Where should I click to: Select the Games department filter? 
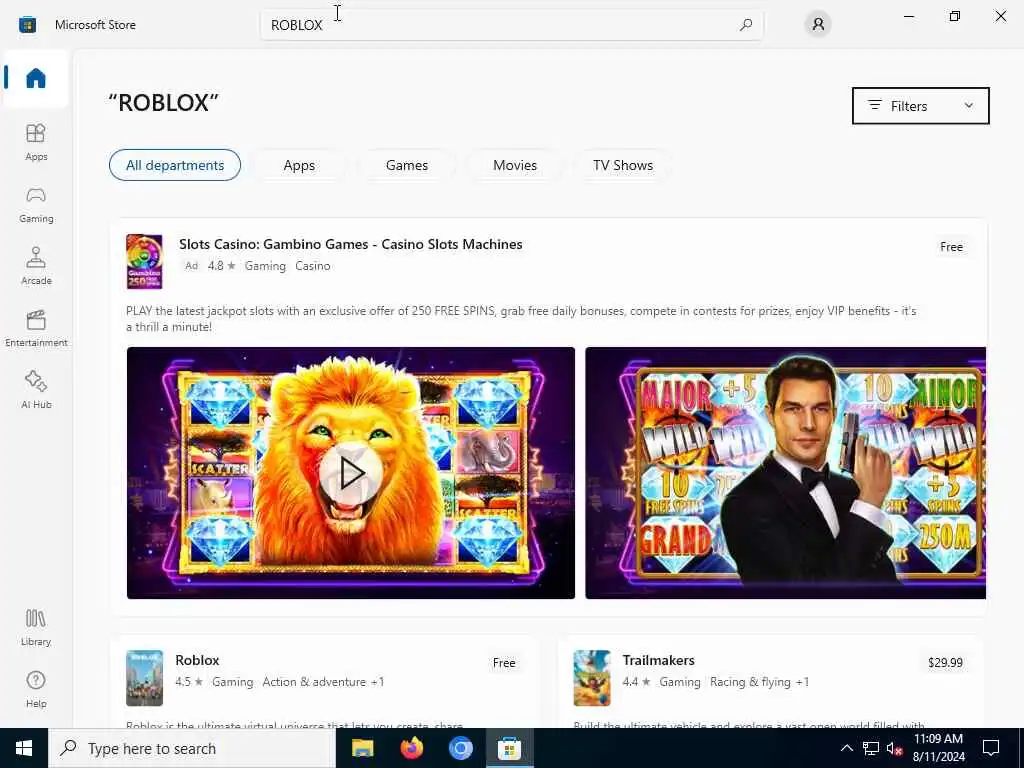coord(407,165)
